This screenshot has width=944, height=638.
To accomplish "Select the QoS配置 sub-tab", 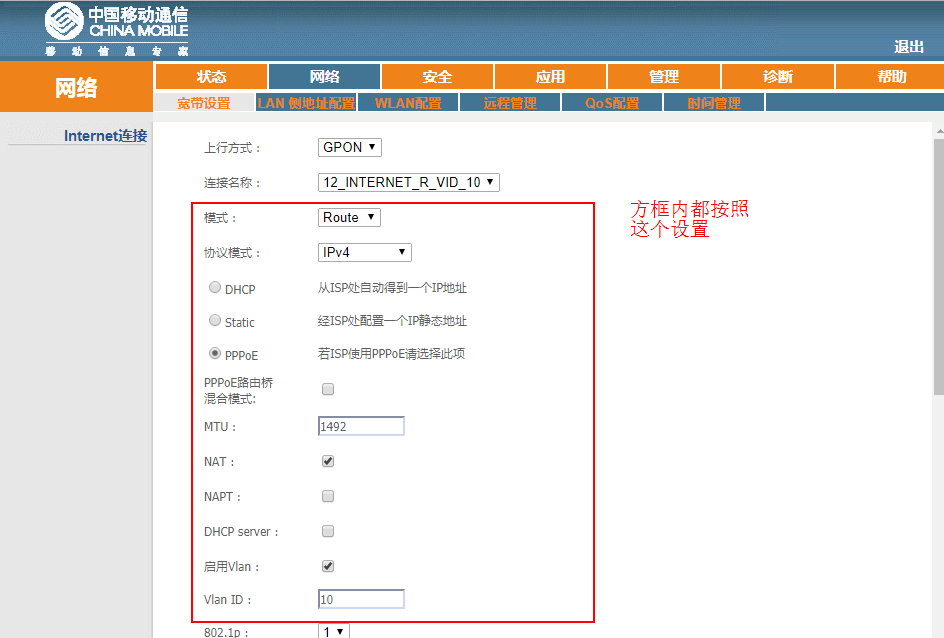I will [612, 103].
